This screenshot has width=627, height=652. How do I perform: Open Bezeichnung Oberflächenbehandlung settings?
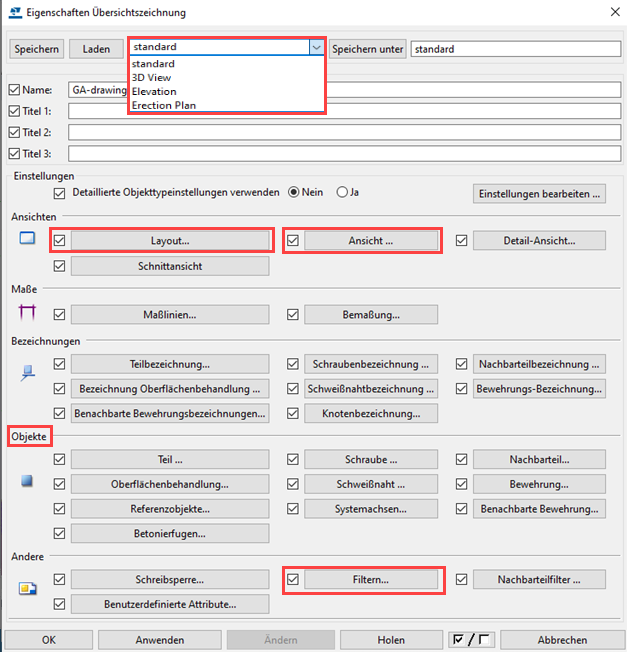pos(170,389)
